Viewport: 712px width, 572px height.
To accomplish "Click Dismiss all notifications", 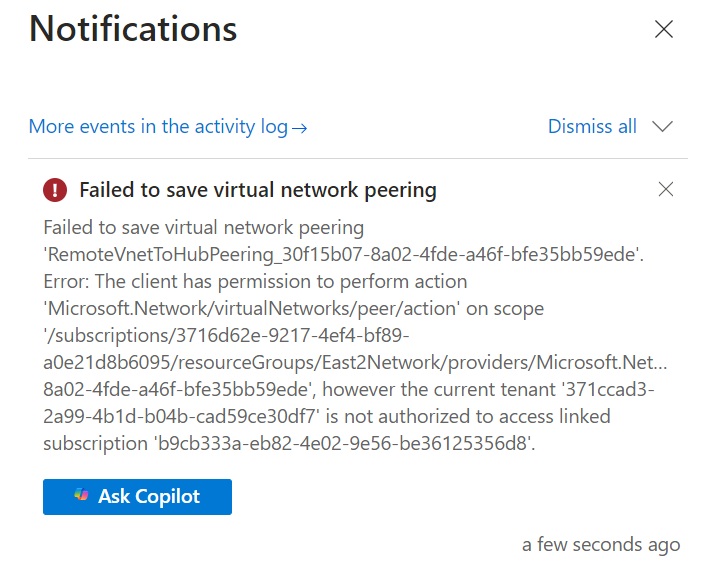I will (592, 127).
